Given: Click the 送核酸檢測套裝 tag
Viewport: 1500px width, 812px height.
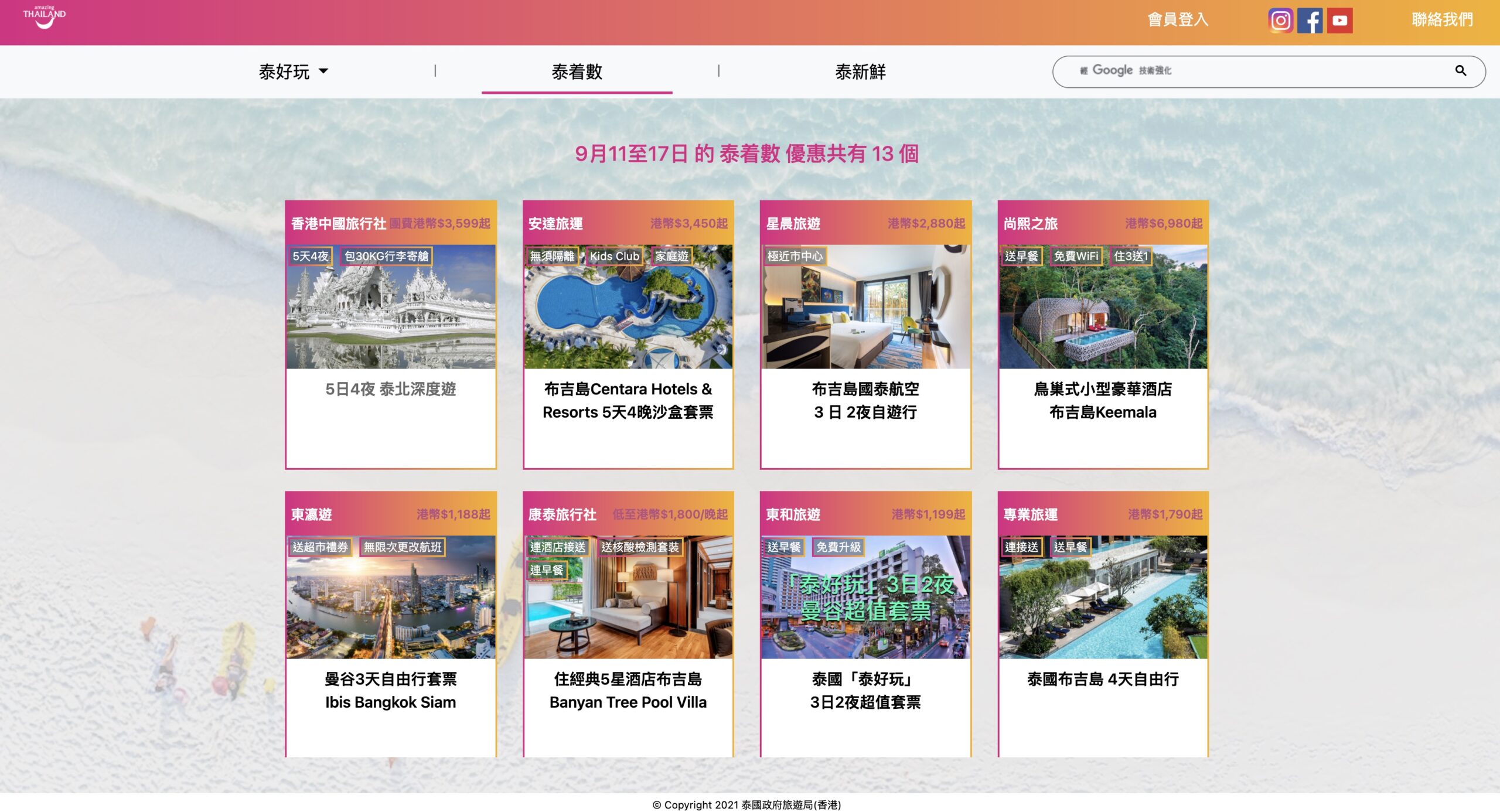Looking at the screenshot, I should (x=640, y=547).
